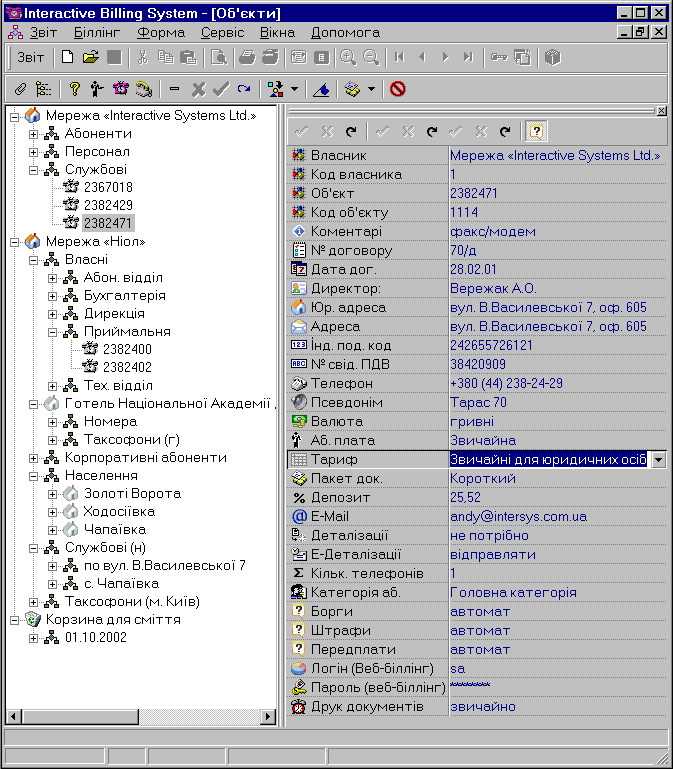
Task: Click the new document icon
Action: (x=68, y=57)
